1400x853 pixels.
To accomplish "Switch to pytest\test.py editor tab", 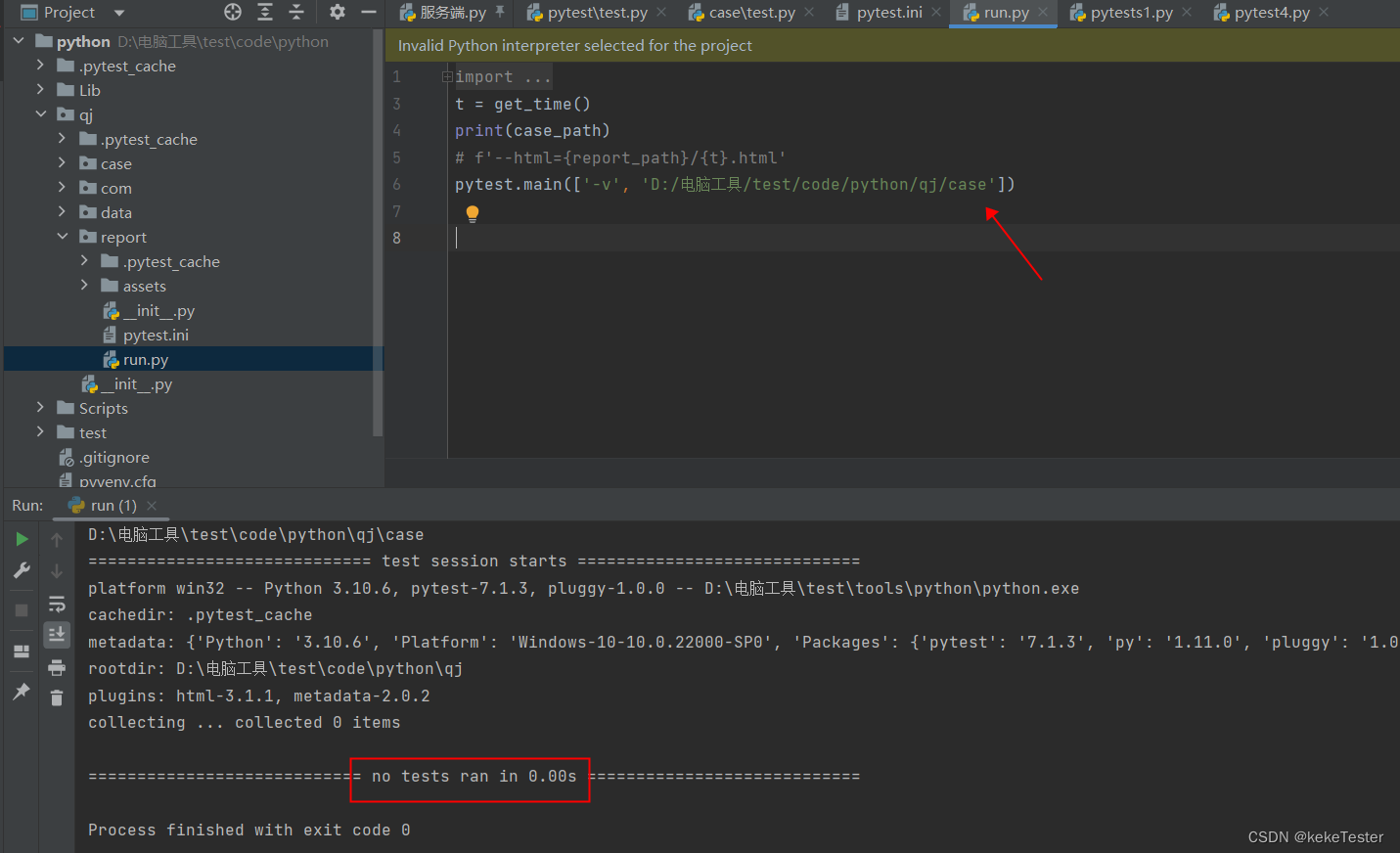I will click(x=596, y=13).
